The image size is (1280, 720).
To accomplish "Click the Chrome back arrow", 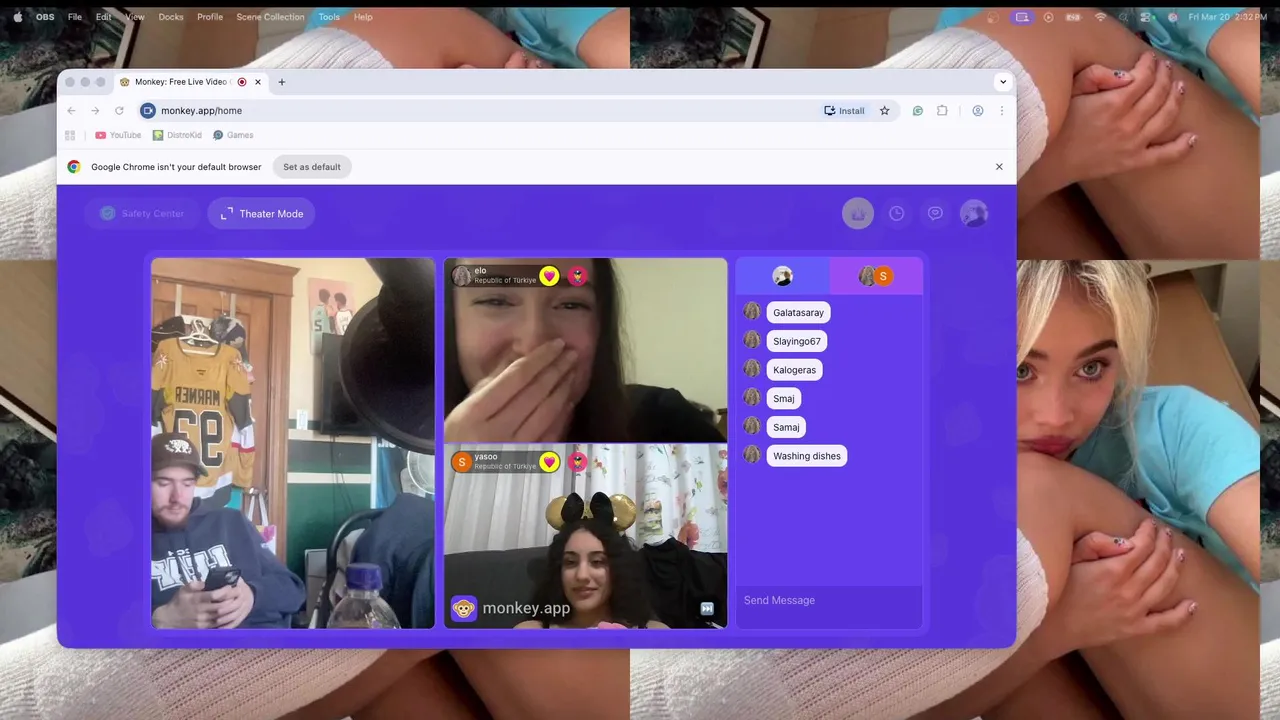I will pos(71,111).
